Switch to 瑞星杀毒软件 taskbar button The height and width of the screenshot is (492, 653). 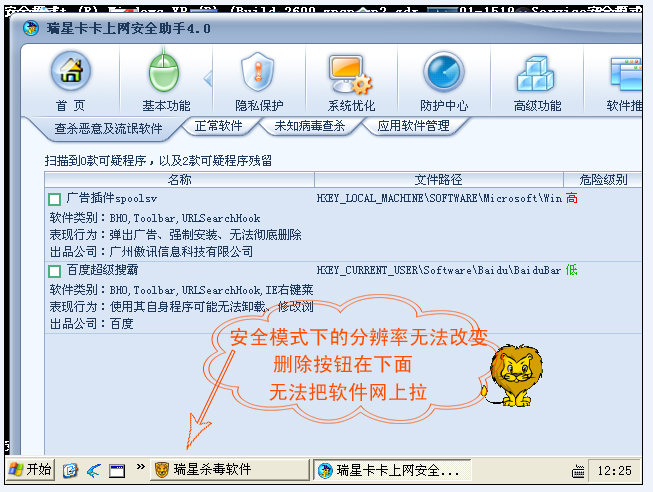coord(230,470)
